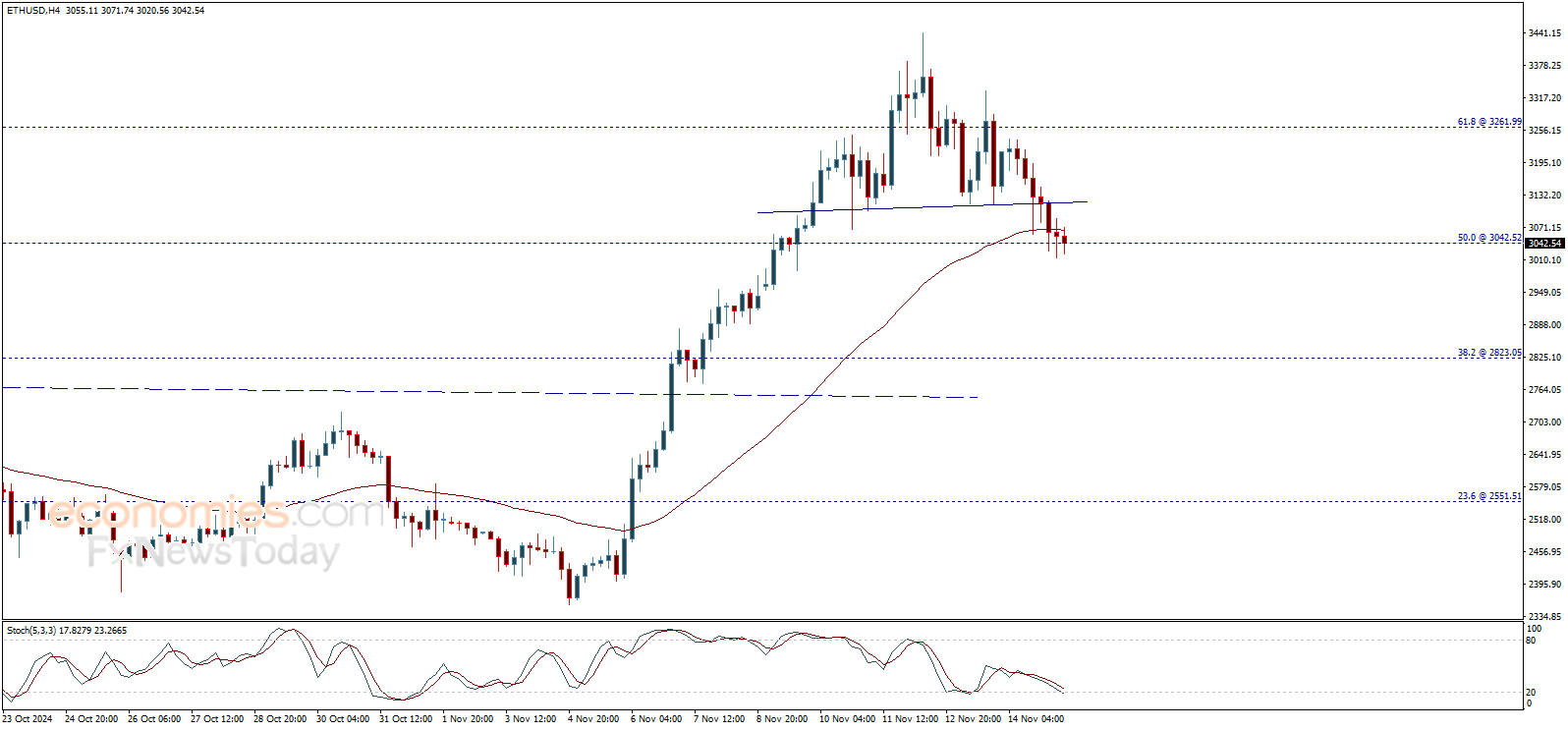The image size is (1568, 730).
Task: Click the 3256.15 price axis value
Action: [x=1544, y=131]
